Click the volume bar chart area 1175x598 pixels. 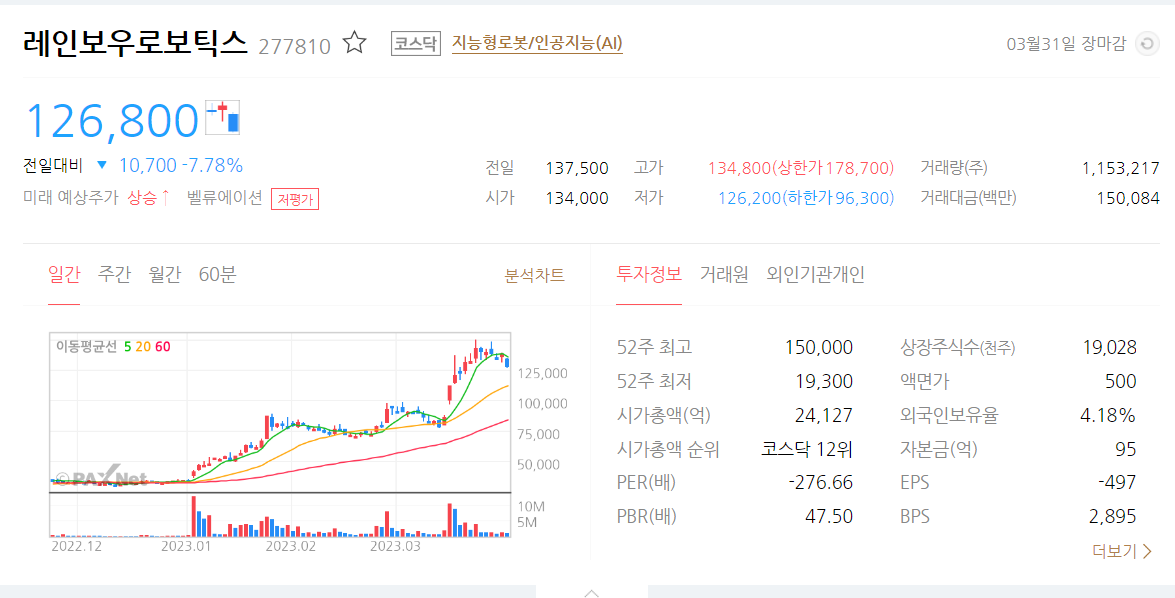tap(280, 516)
